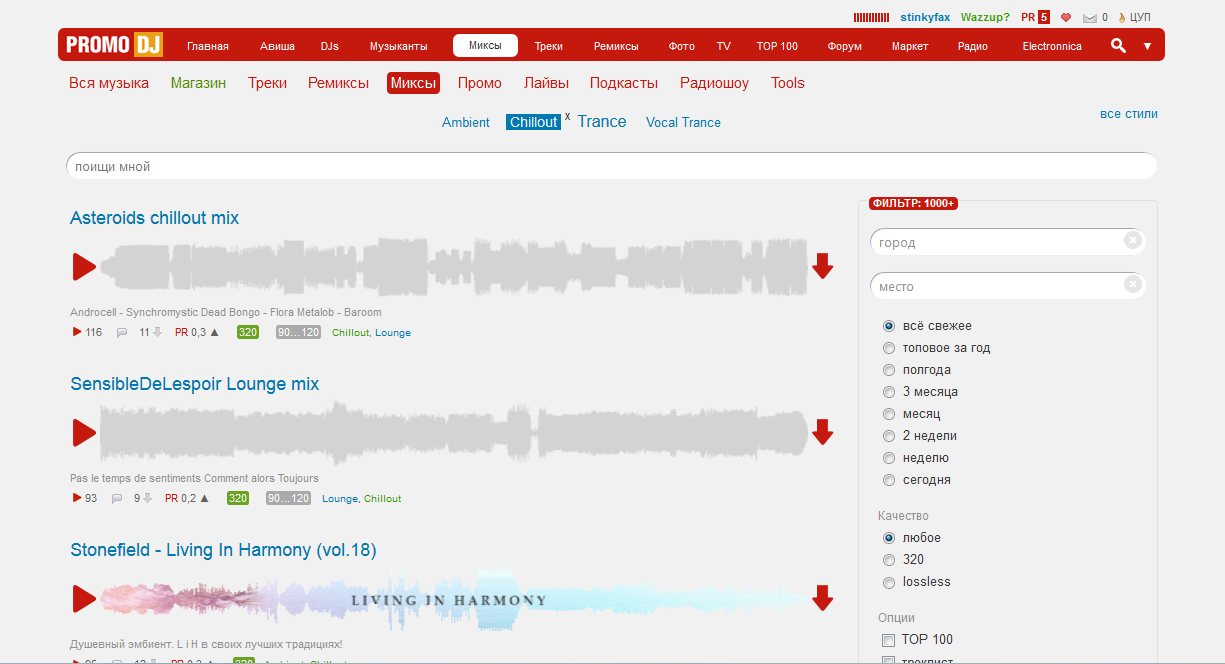
Task: Click the barcode icon next to stinkyfax
Action: [869, 16]
